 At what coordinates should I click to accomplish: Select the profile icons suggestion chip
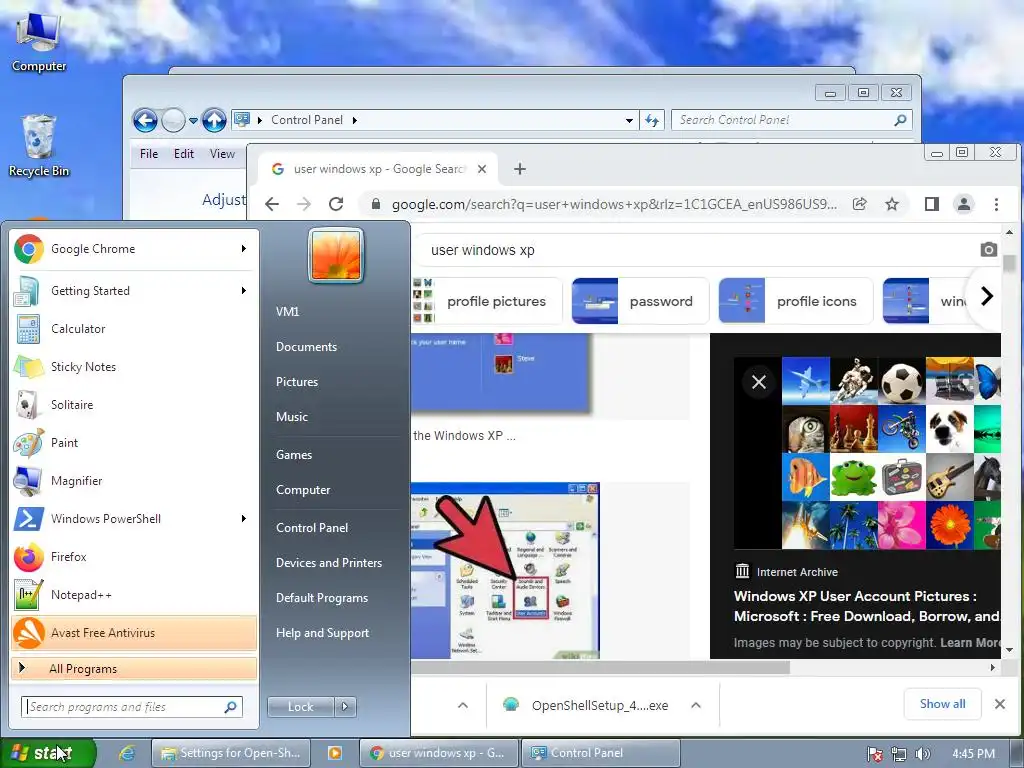pos(795,301)
